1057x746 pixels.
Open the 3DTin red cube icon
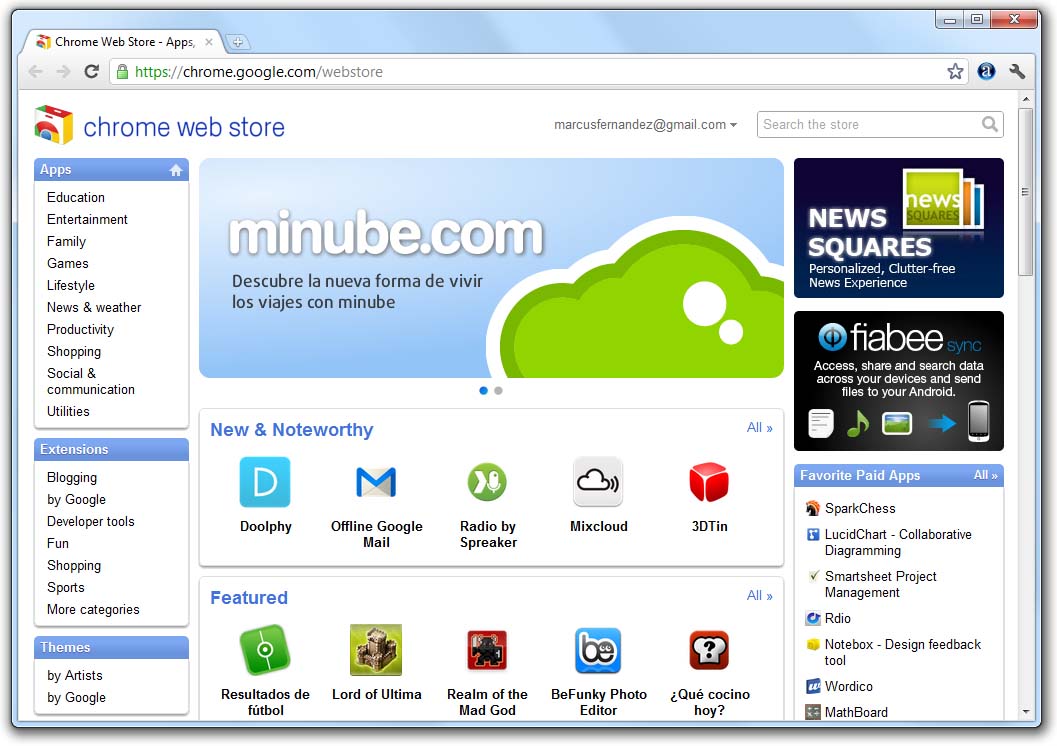click(709, 482)
